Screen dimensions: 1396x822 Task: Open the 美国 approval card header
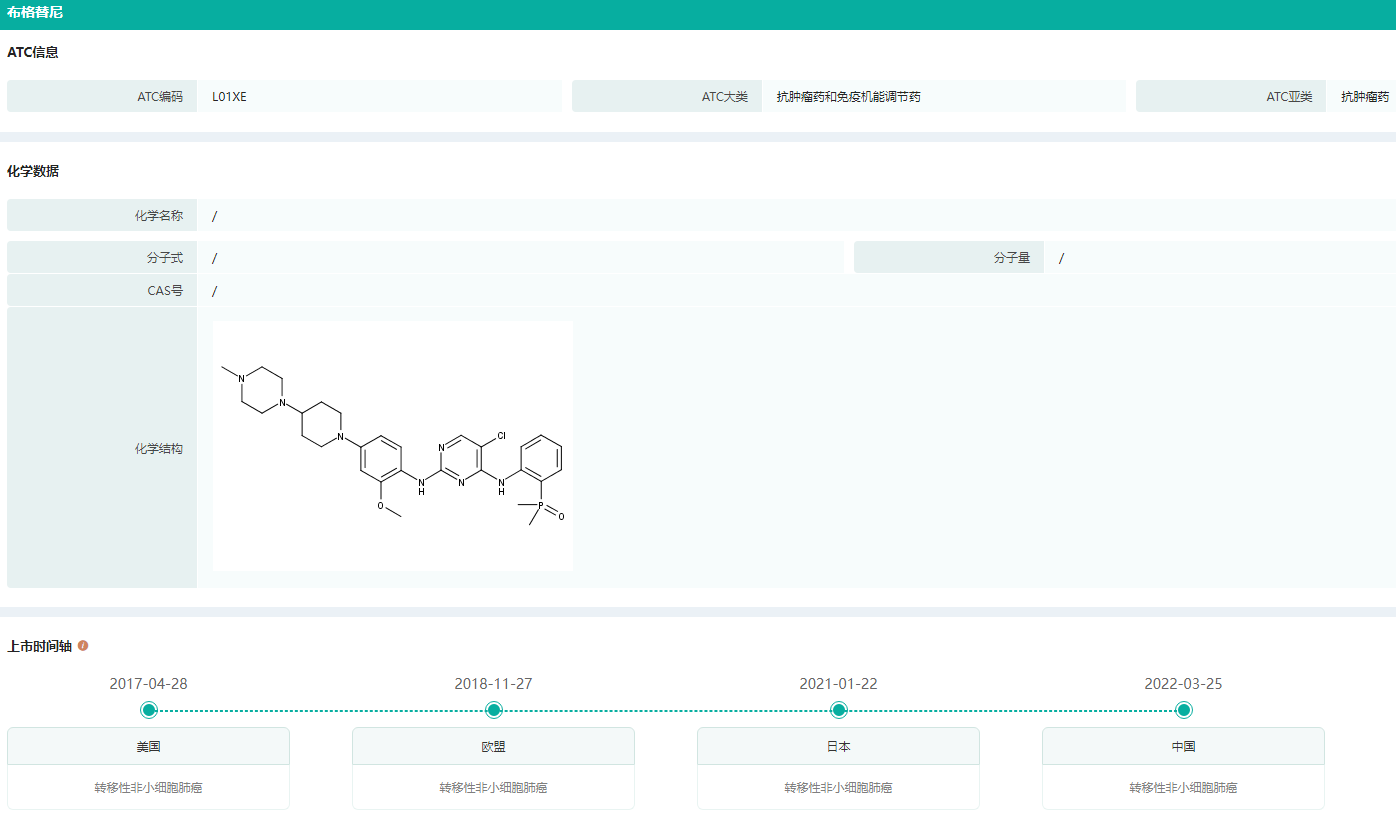pyautogui.click(x=148, y=746)
